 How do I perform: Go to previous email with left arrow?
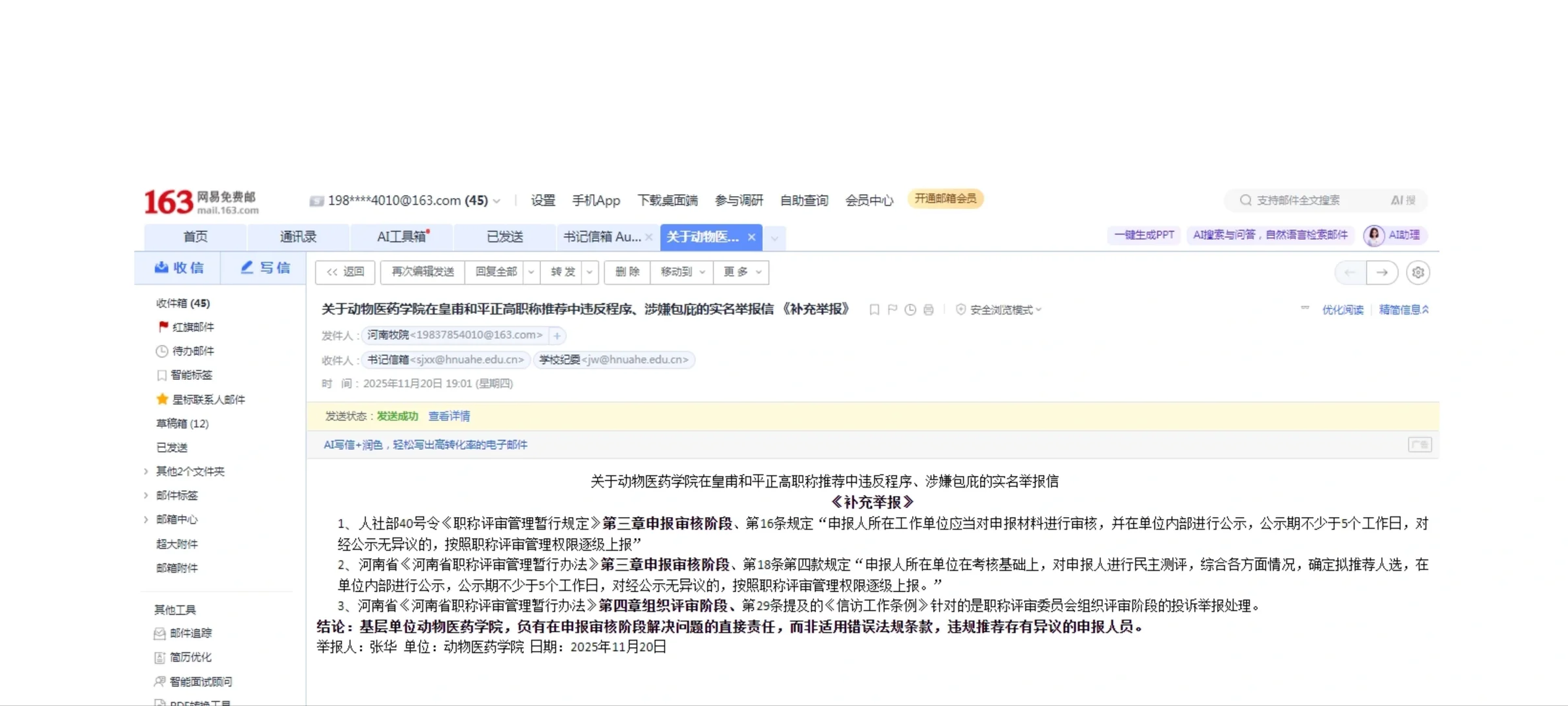click(1350, 273)
